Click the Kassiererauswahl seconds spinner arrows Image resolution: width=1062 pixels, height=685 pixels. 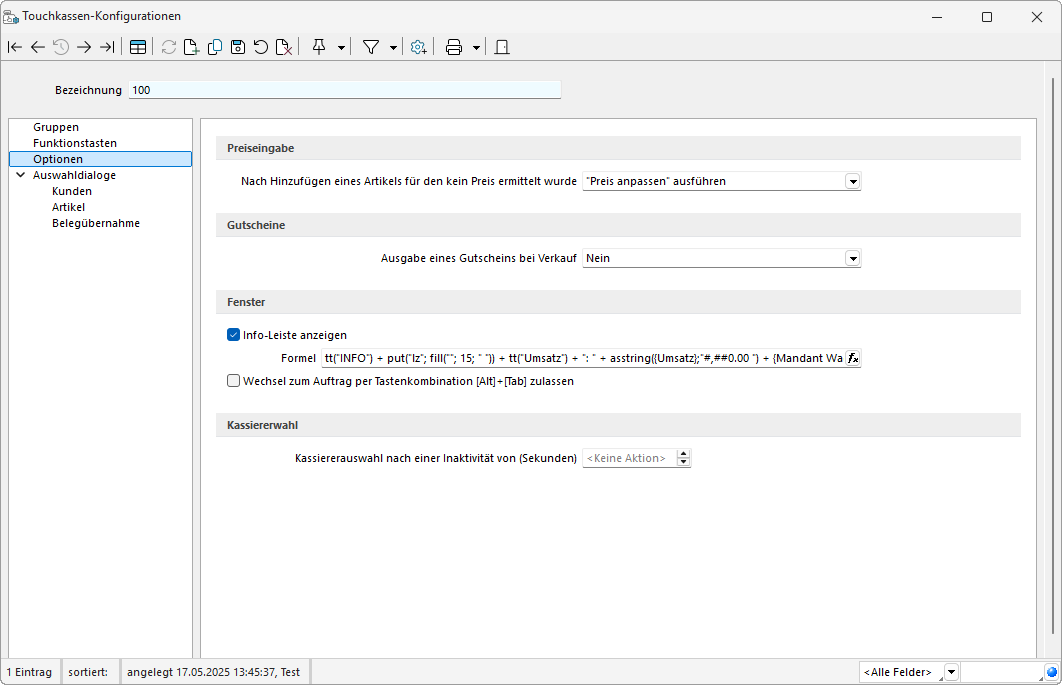point(684,458)
